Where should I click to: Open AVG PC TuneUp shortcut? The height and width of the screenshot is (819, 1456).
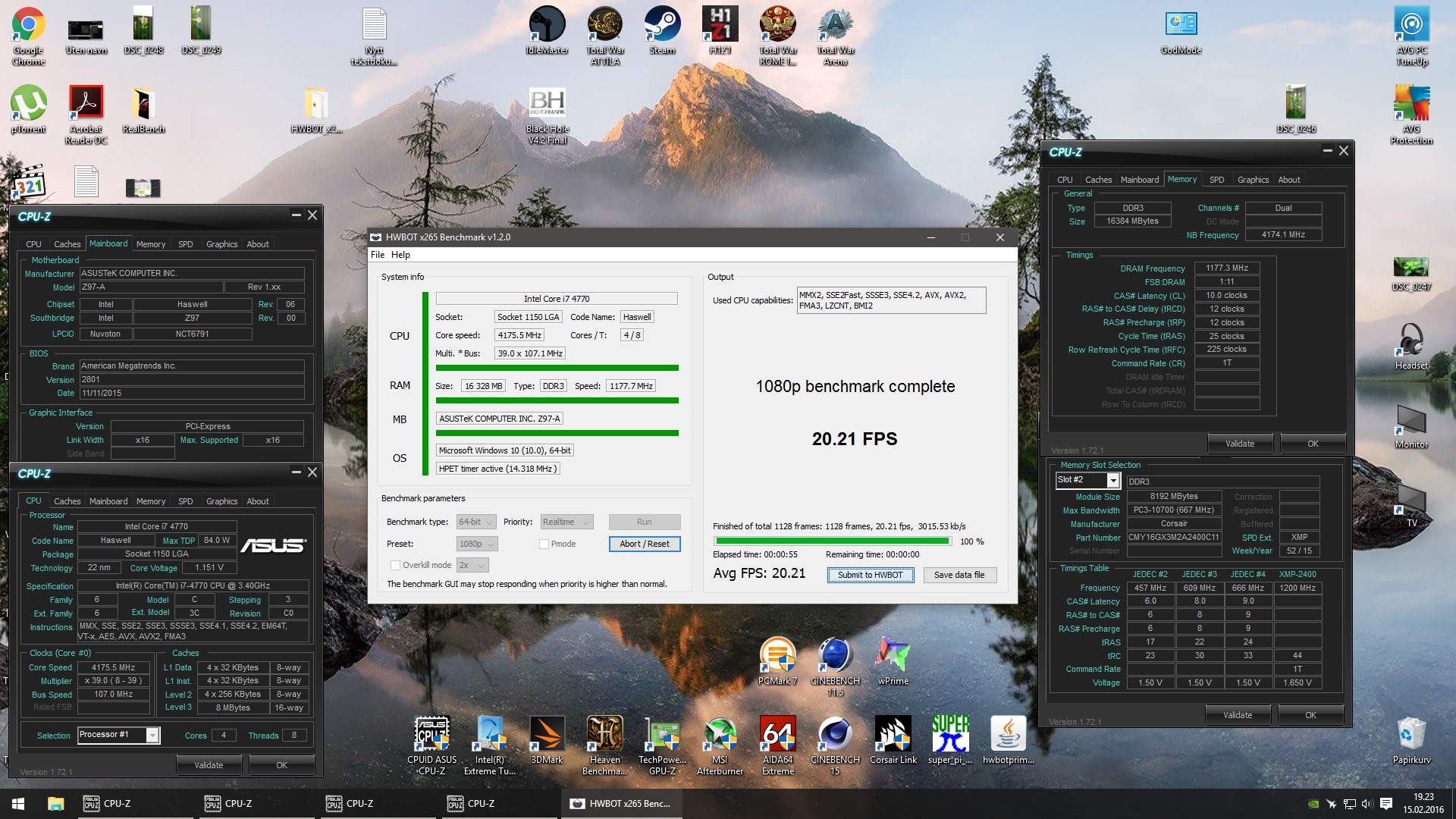click(1411, 36)
